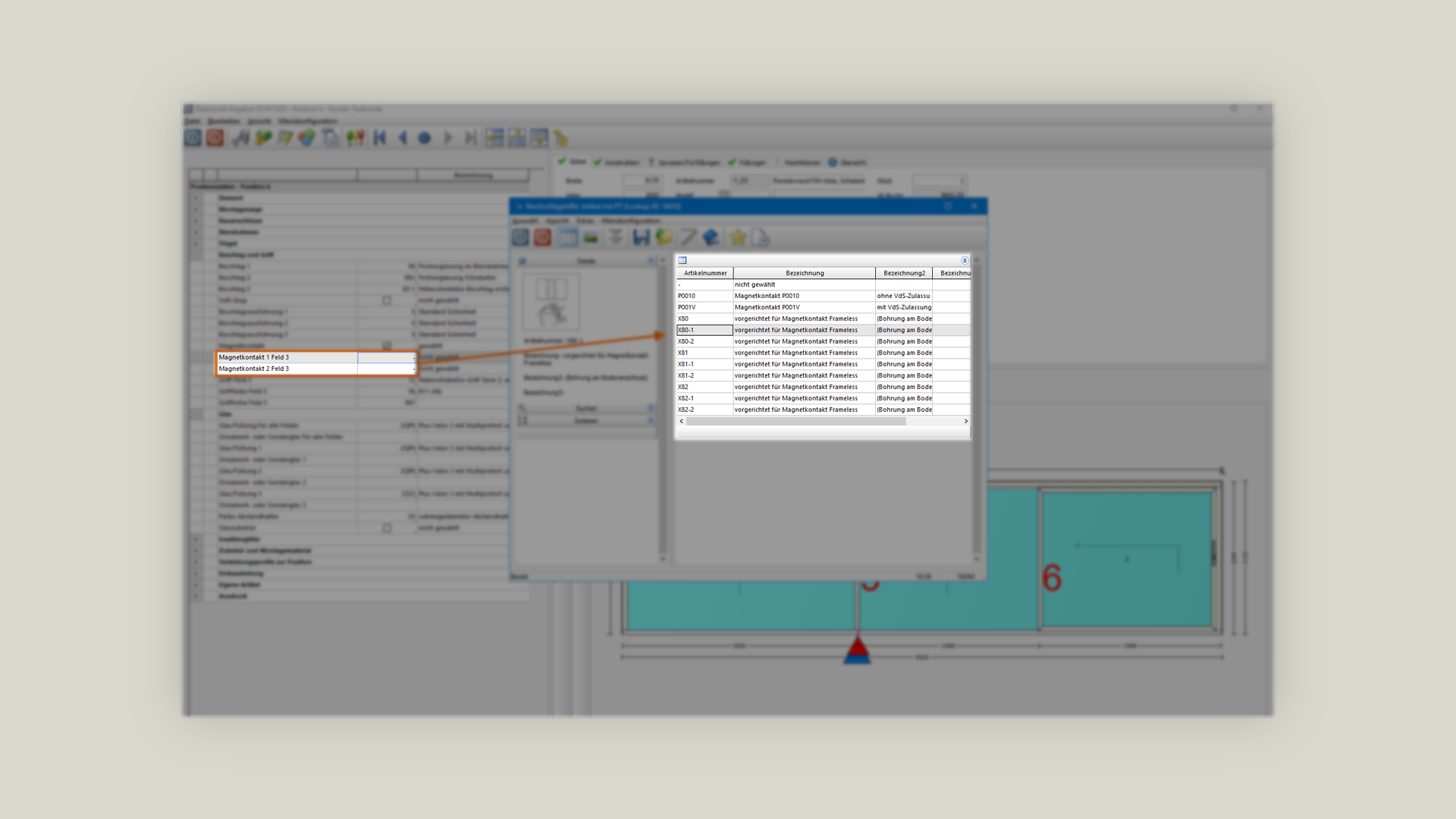Open the value field for Magnetkontakt 2 Feld 3
The width and height of the screenshot is (1456, 819).
[387, 369]
